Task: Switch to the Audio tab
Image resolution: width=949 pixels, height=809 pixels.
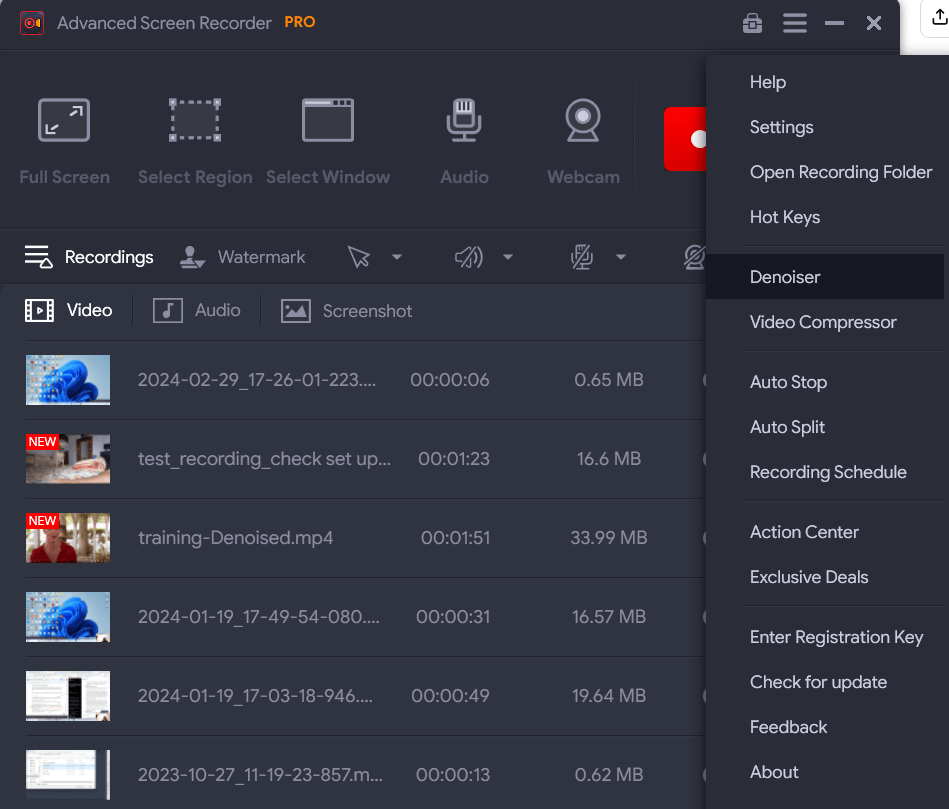Action: (197, 311)
